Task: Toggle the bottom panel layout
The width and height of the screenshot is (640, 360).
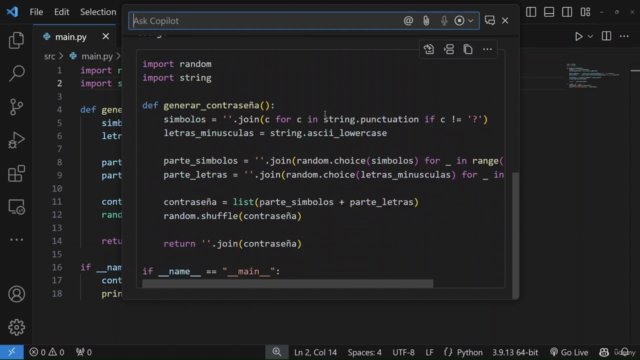Action: [x=549, y=12]
